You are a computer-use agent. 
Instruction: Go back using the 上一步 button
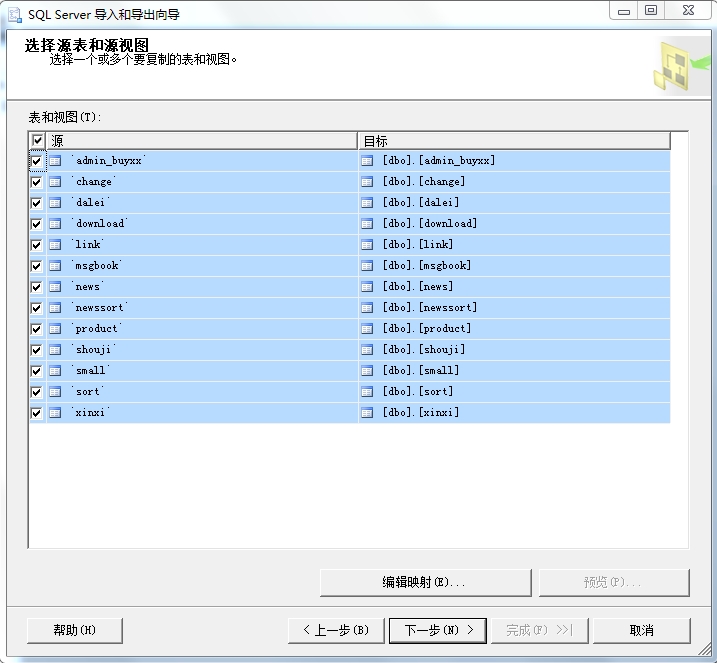coord(335,630)
